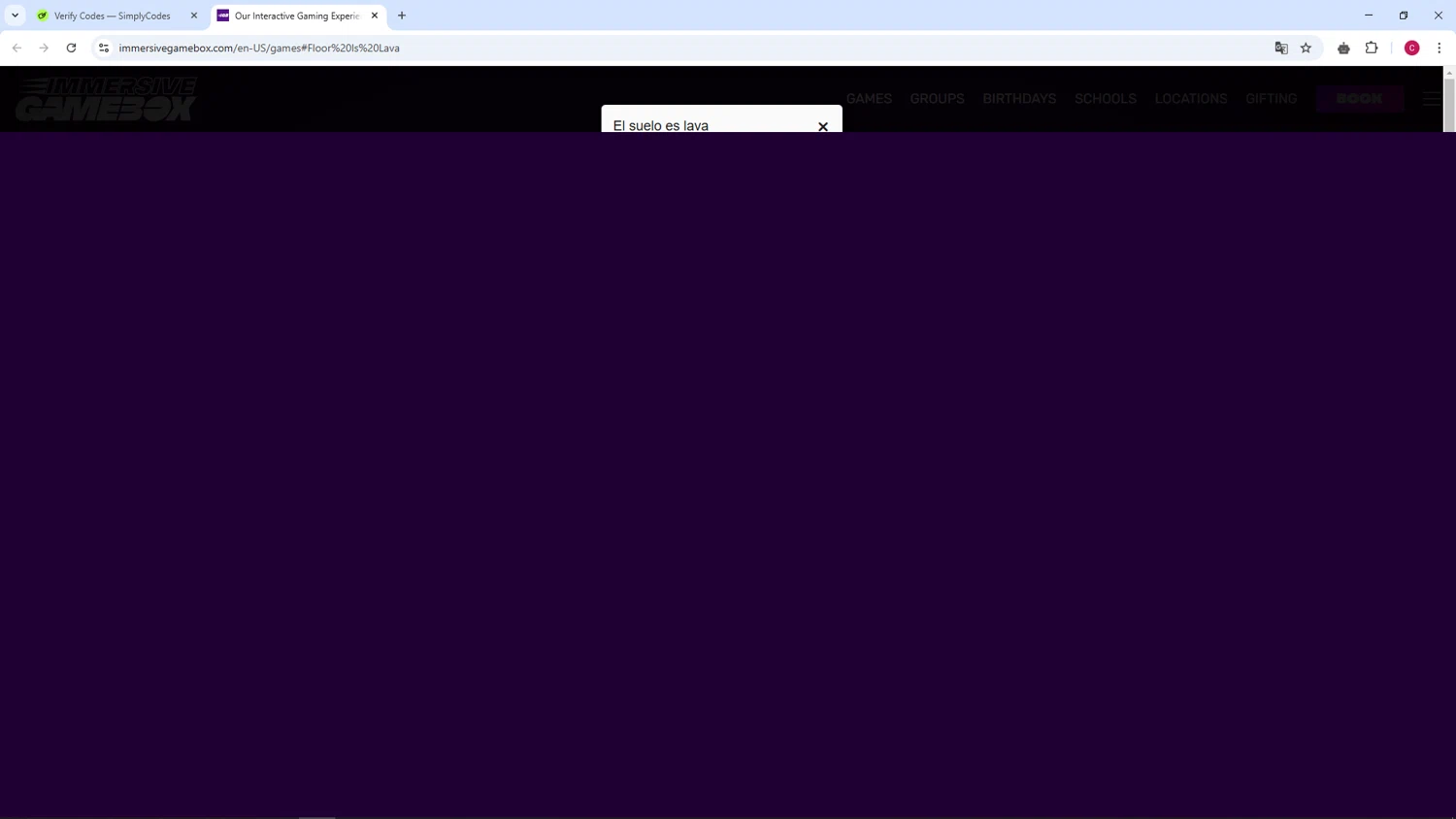
Task: Open a new browser tab
Action: click(x=402, y=16)
